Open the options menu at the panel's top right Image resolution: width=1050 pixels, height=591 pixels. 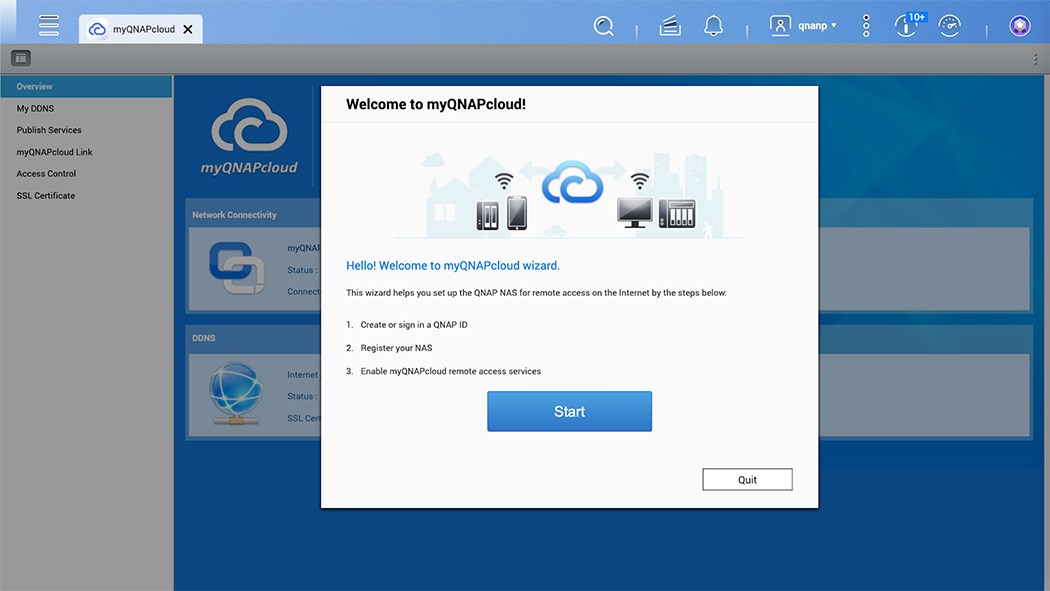(1035, 59)
